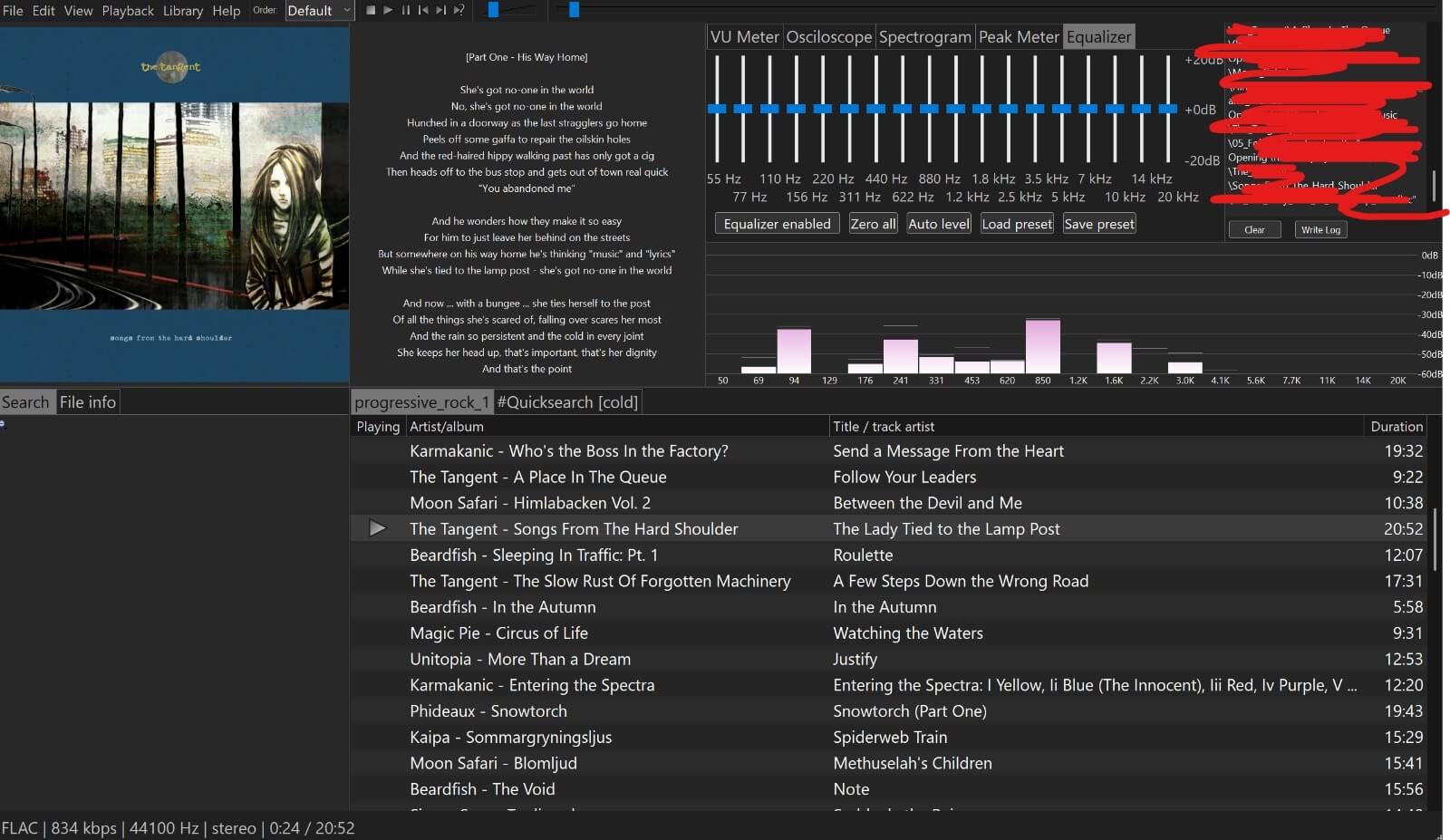The height and width of the screenshot is (840, 1450).
Task: Open the Playback menu
Action: 128,11
